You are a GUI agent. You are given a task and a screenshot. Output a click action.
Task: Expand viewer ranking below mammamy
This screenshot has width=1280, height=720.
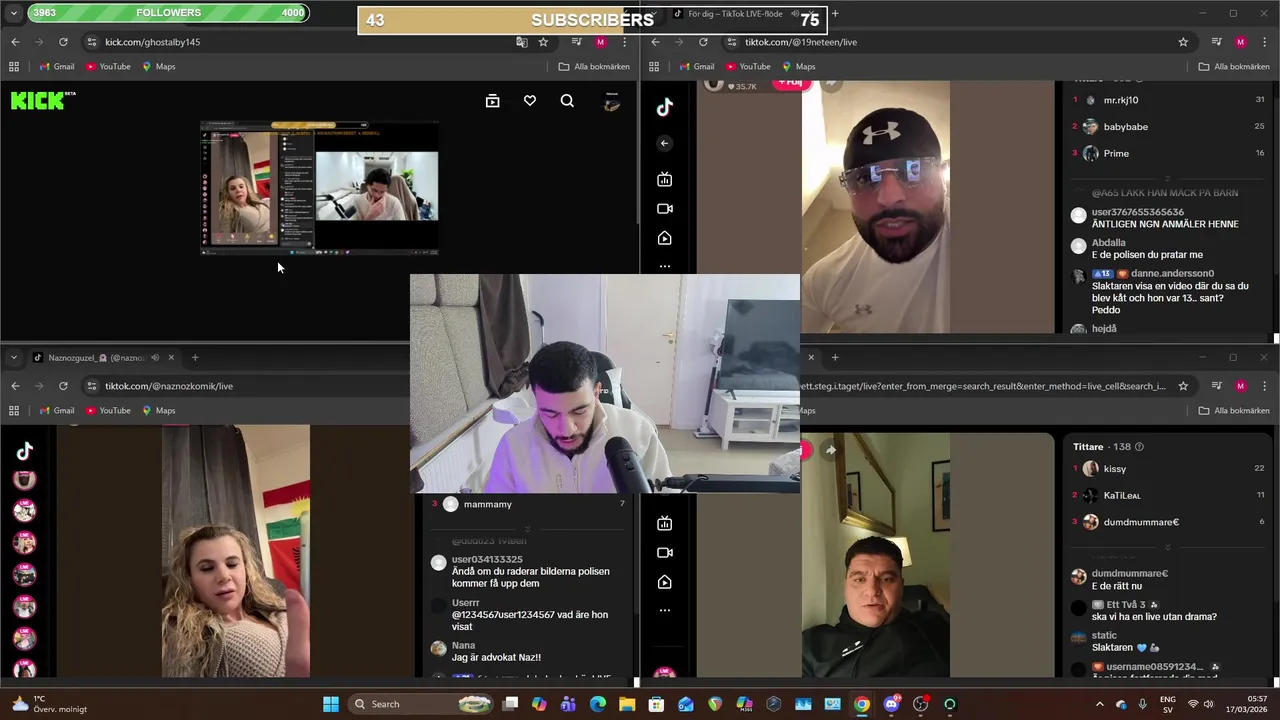[527, 529]
